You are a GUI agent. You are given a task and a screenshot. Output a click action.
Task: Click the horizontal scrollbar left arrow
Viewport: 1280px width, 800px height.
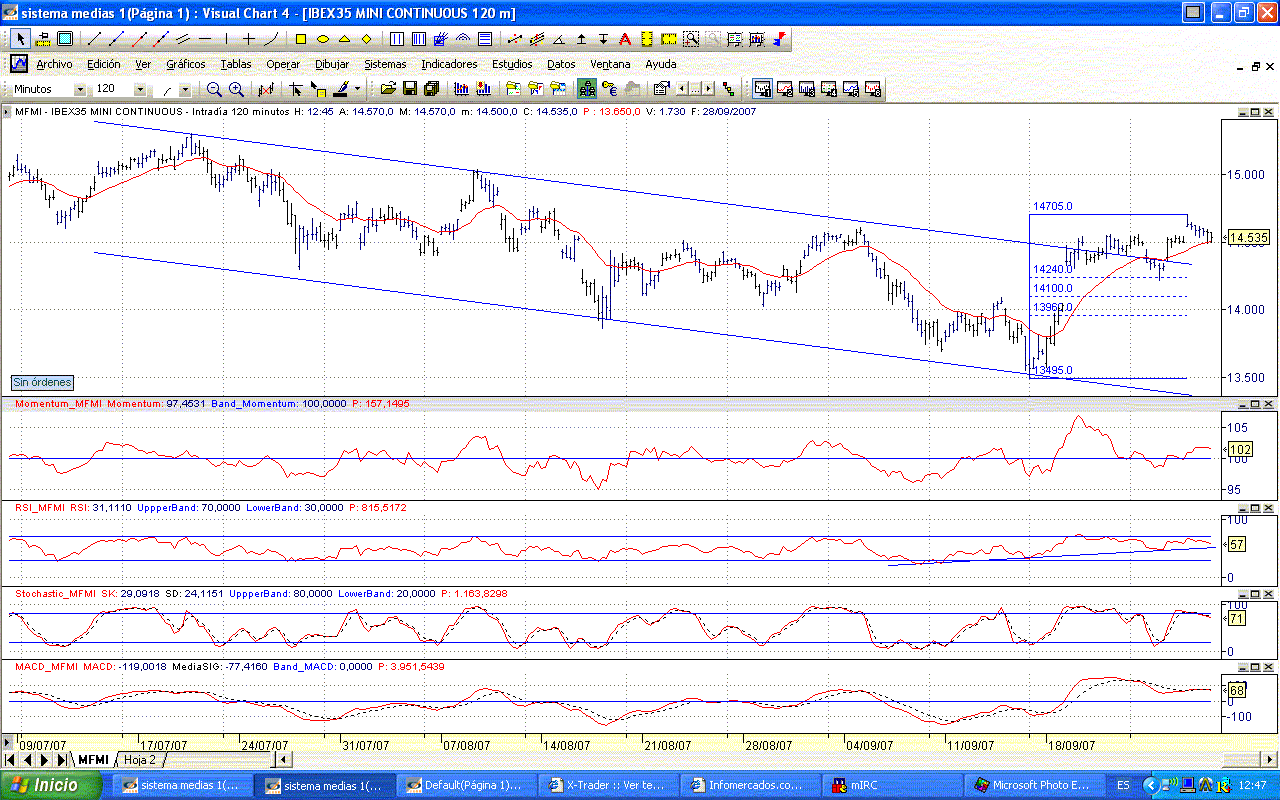282,760
